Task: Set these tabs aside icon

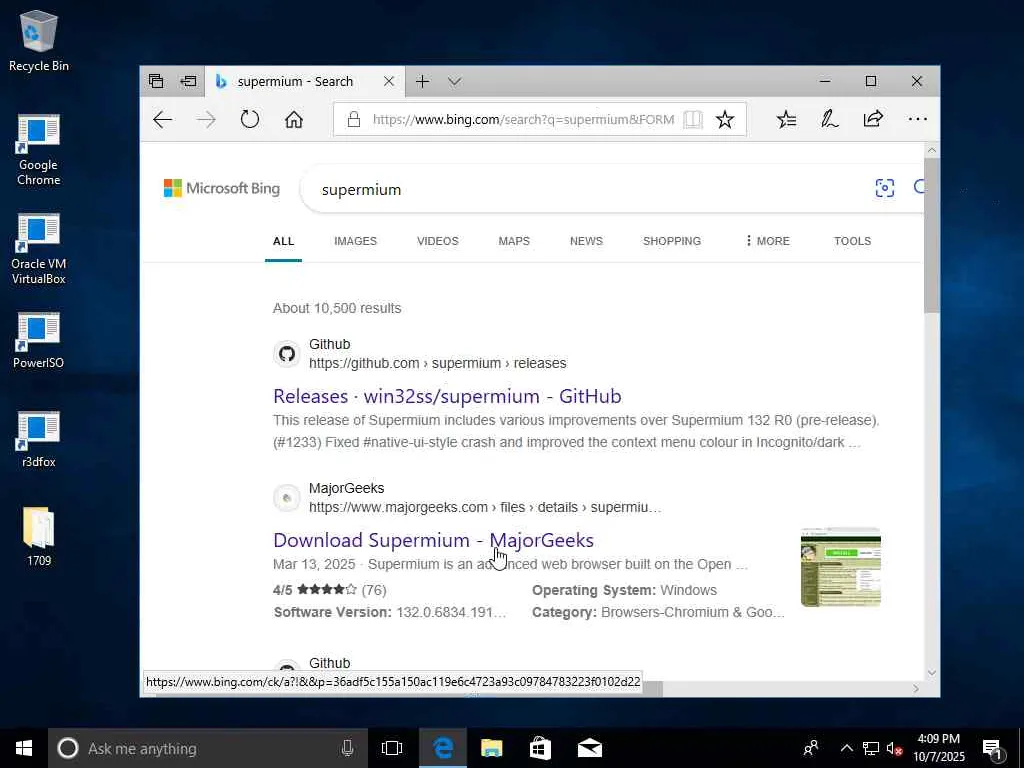Action: [x=189, y=81]
